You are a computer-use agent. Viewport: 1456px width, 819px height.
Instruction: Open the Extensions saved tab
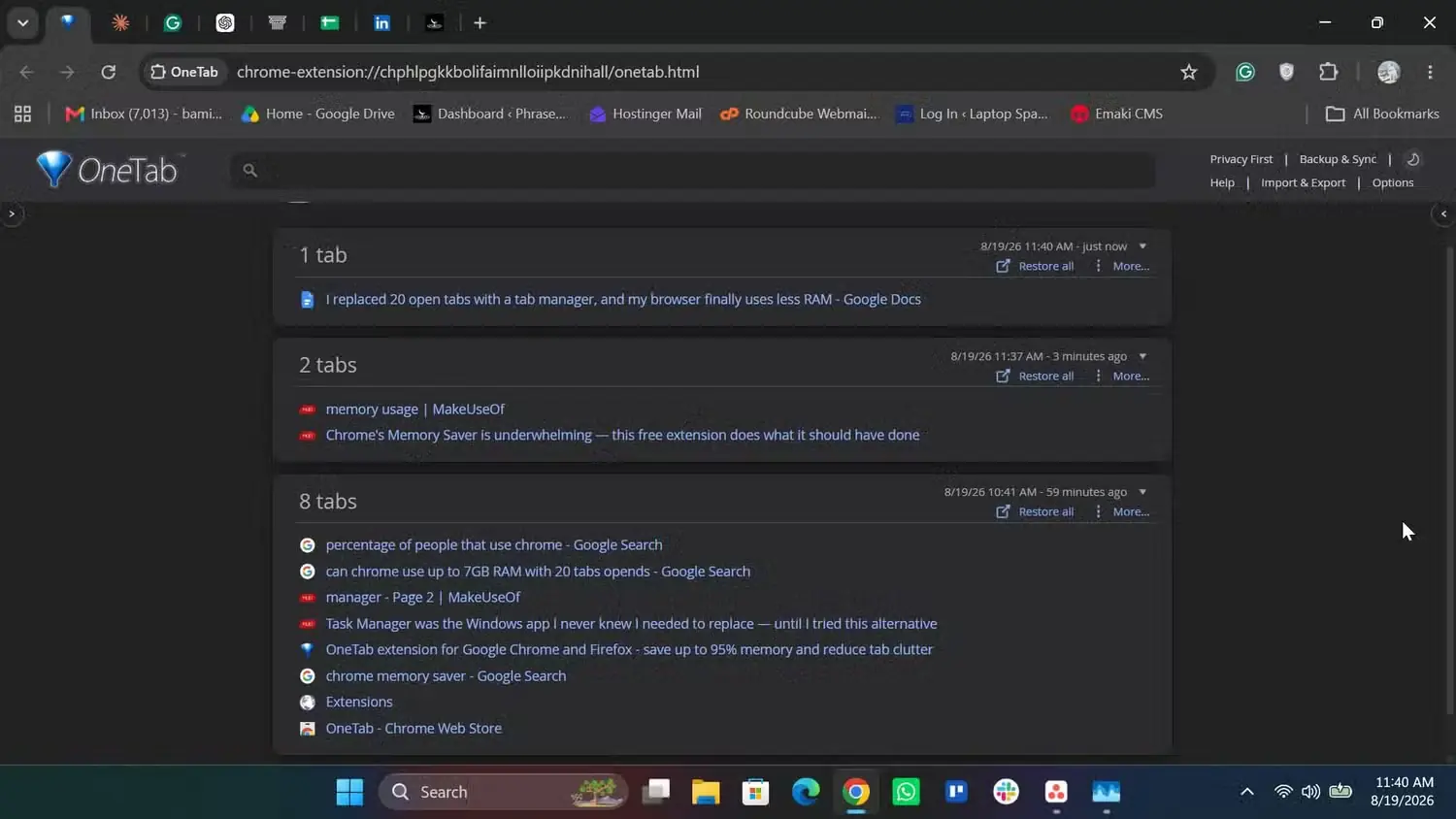(x=359, y=702)
